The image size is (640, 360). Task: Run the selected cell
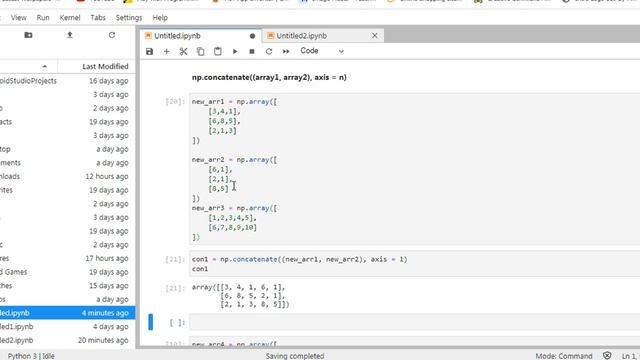[x=235, y=51]
